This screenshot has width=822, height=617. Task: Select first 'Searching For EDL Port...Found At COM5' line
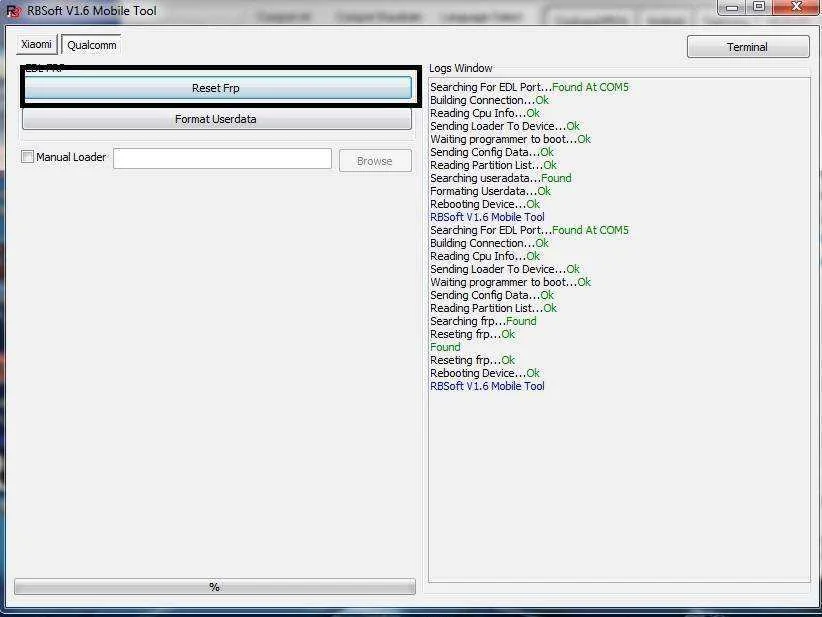pos(529,87)
